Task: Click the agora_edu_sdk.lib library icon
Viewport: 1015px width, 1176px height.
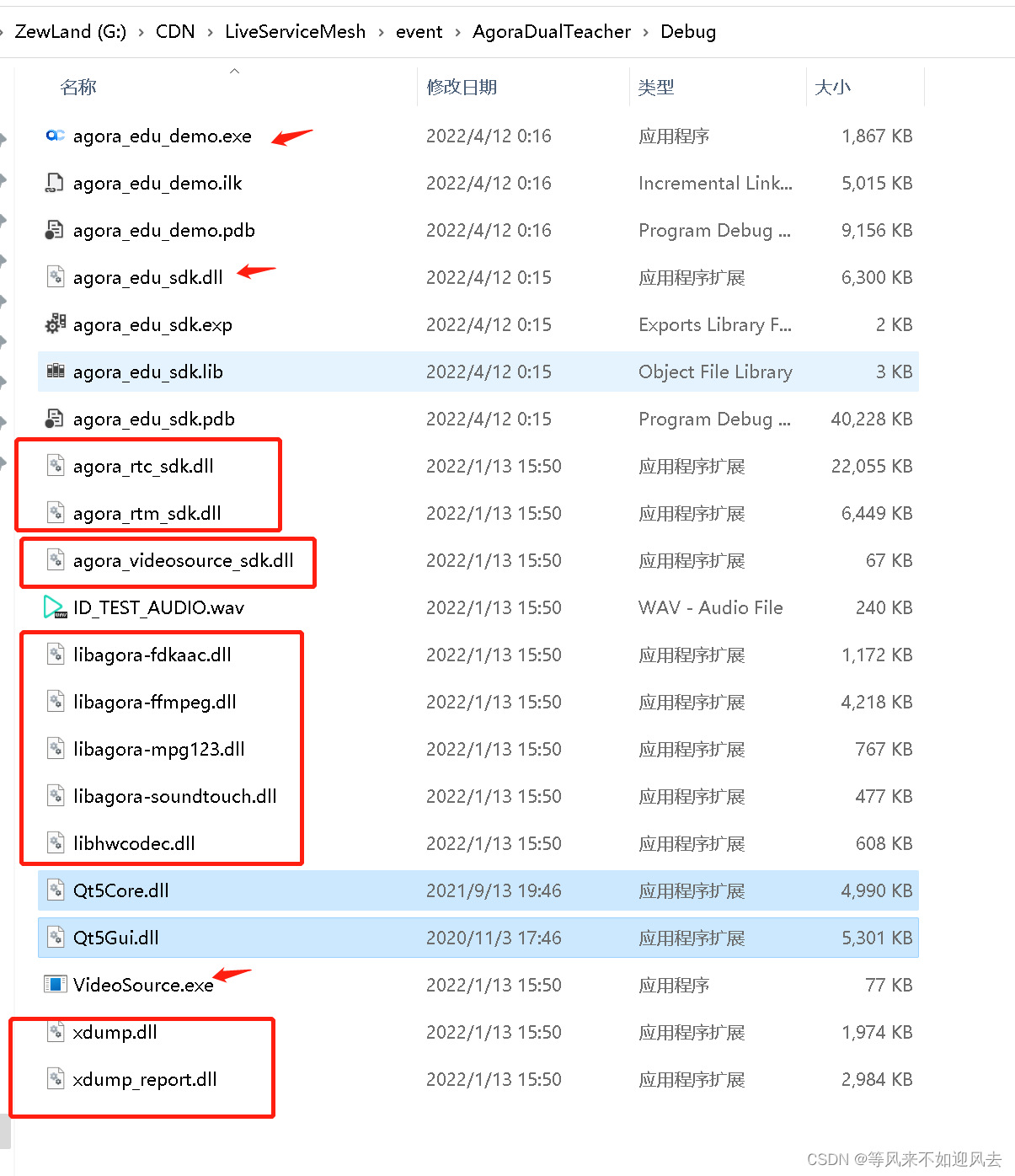Action: click(55, 372)
